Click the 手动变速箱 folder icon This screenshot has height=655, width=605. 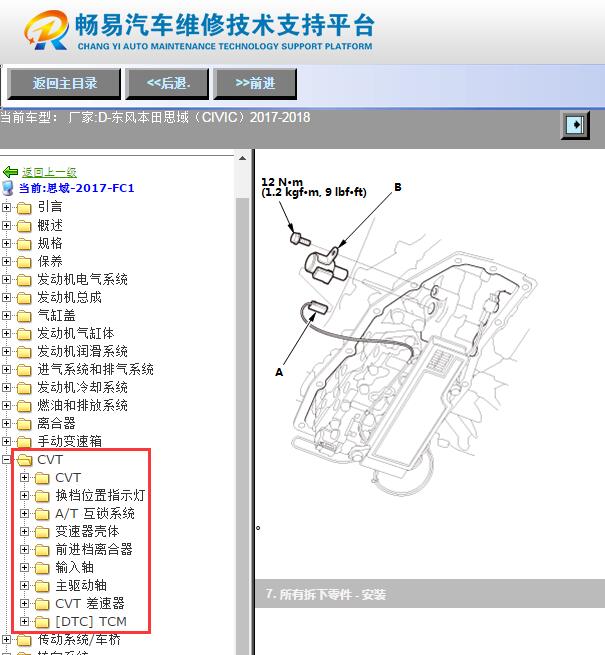(24, 442)
